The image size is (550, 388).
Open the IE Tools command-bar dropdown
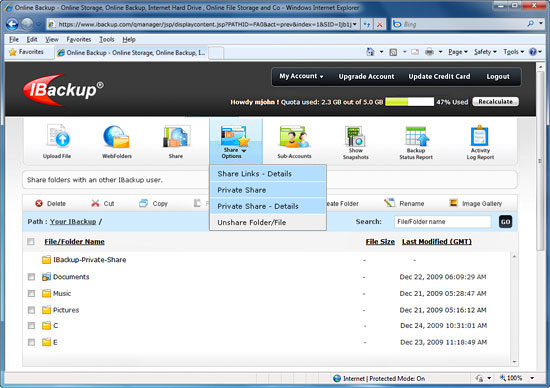click(x=514, y=52)
